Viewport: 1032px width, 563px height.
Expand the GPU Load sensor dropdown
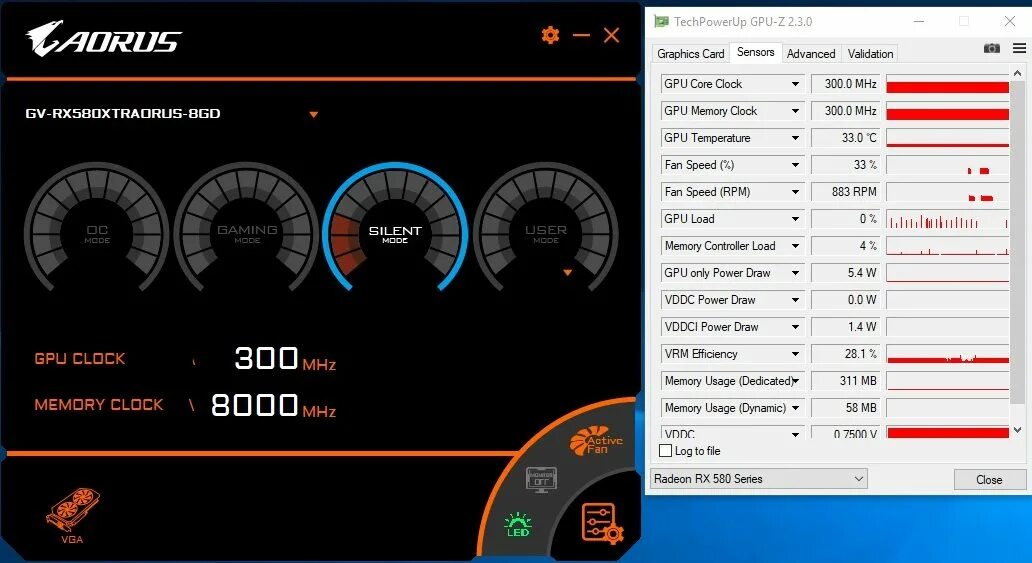pyautogui.click(x=795, y=219)
